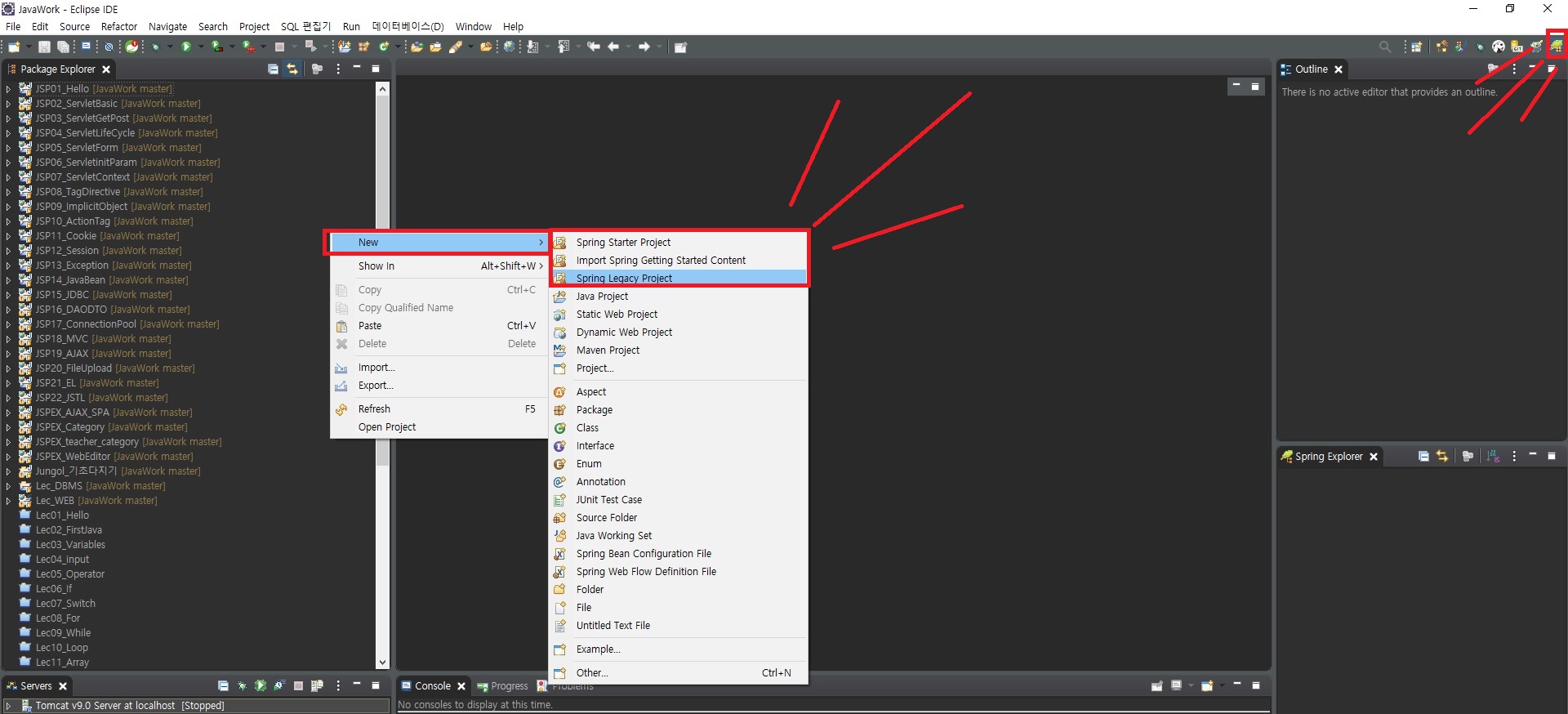Click the Open Console icon in Console toolbar

1207,686
